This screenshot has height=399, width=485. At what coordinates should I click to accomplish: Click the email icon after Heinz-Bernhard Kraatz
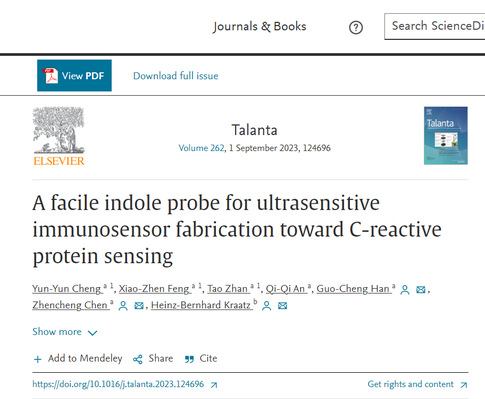point(282,305)
